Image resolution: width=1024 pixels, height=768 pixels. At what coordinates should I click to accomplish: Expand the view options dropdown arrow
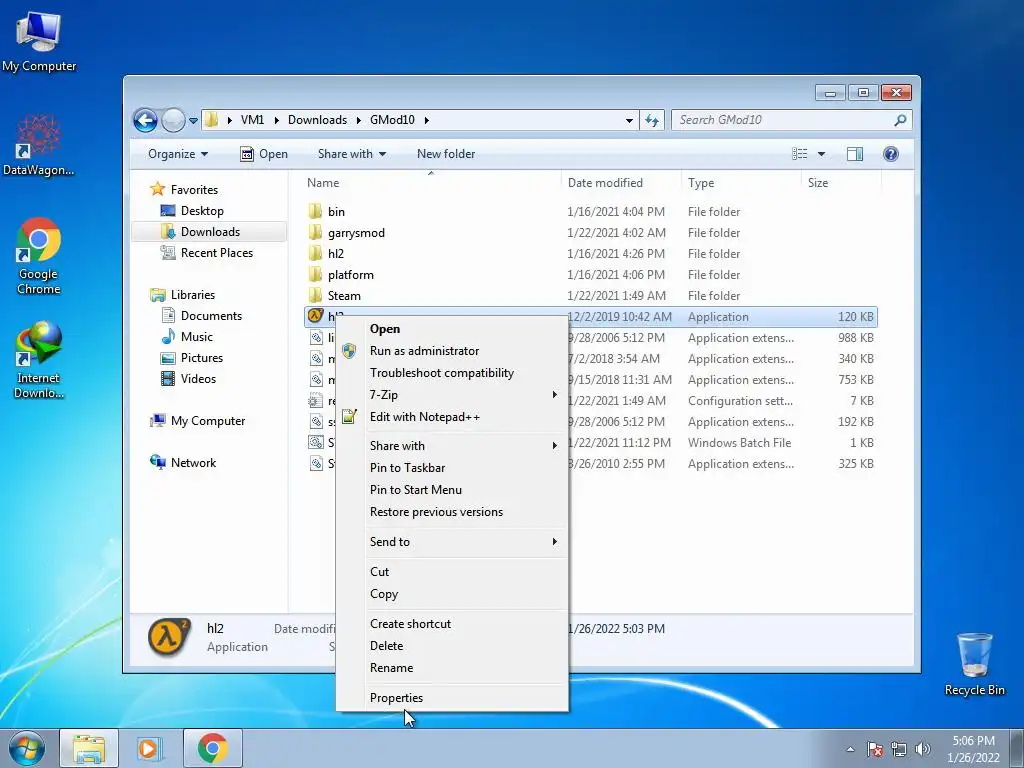[822, 154]
